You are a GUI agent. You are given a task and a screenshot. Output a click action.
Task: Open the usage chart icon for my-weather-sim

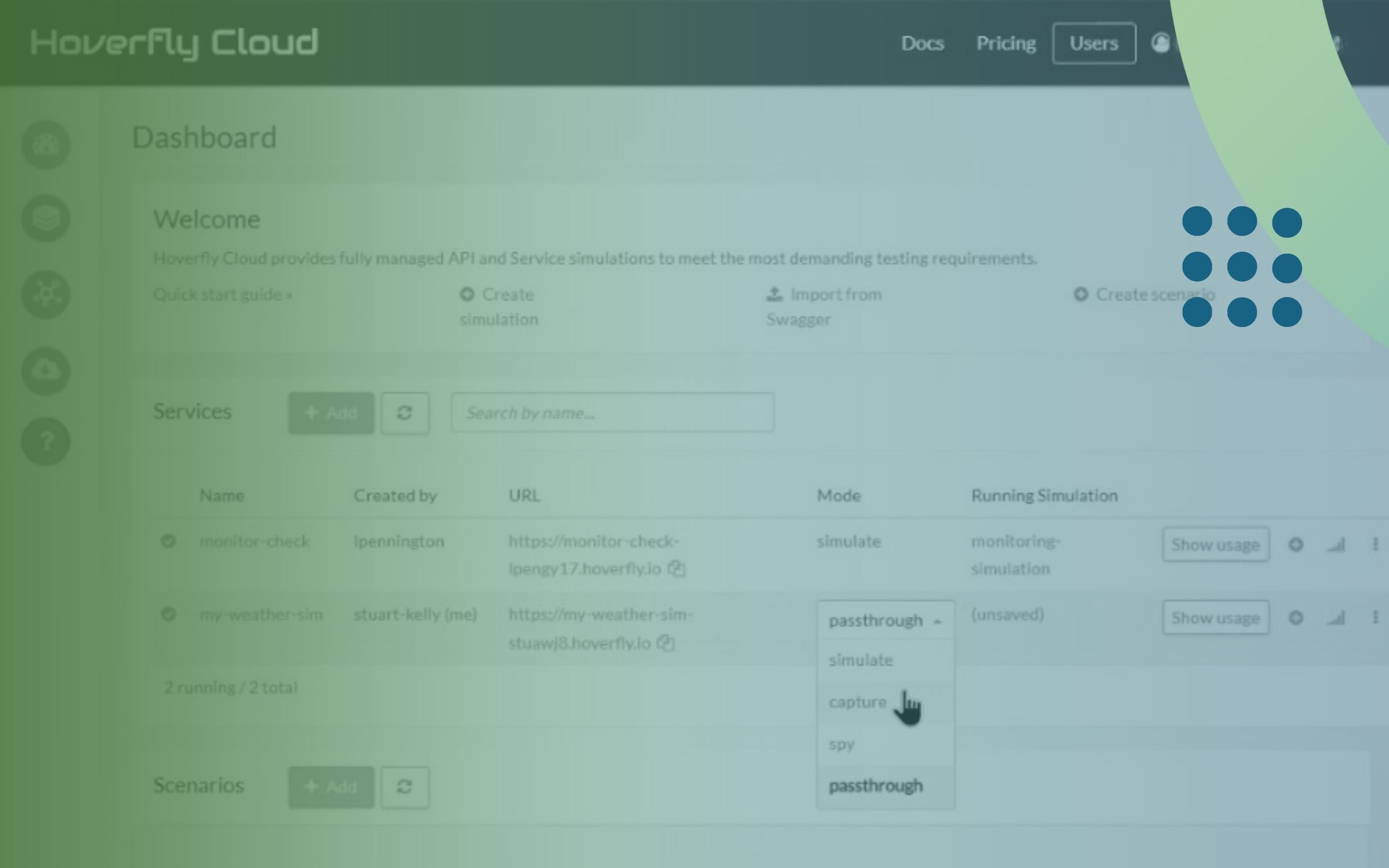[x=1335, y=617]
